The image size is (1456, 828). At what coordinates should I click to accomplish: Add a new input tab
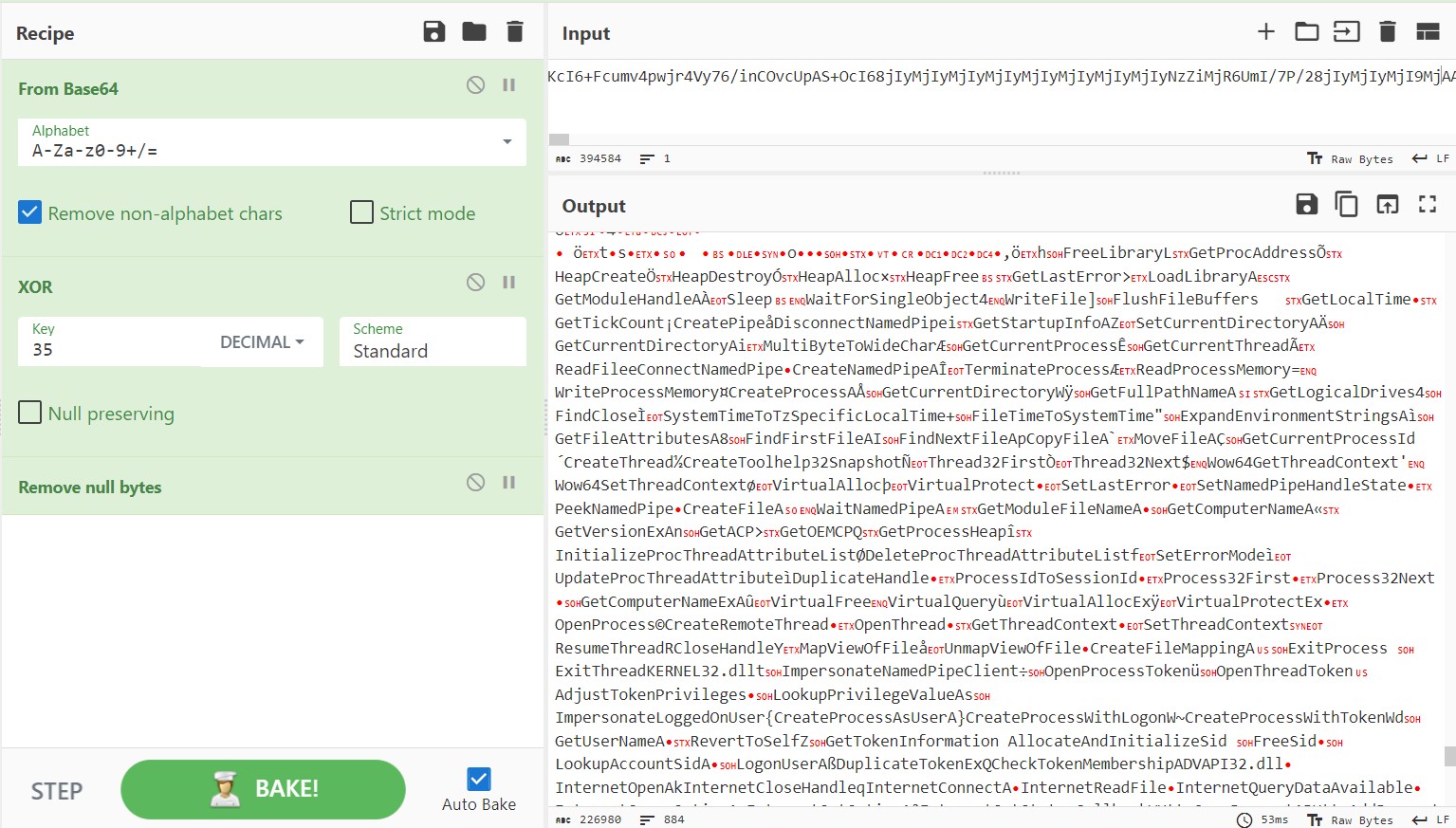coord(1265,32)
